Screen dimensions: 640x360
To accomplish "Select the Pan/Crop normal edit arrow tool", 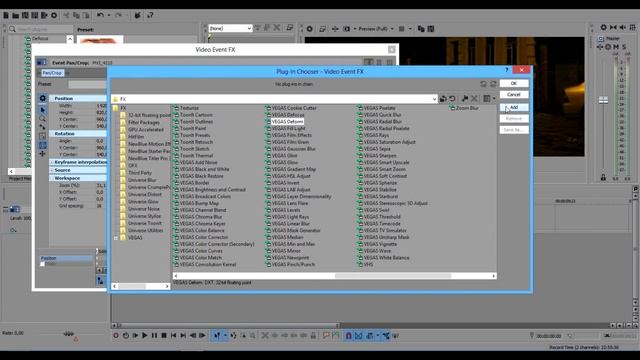I will click(42, 110).
